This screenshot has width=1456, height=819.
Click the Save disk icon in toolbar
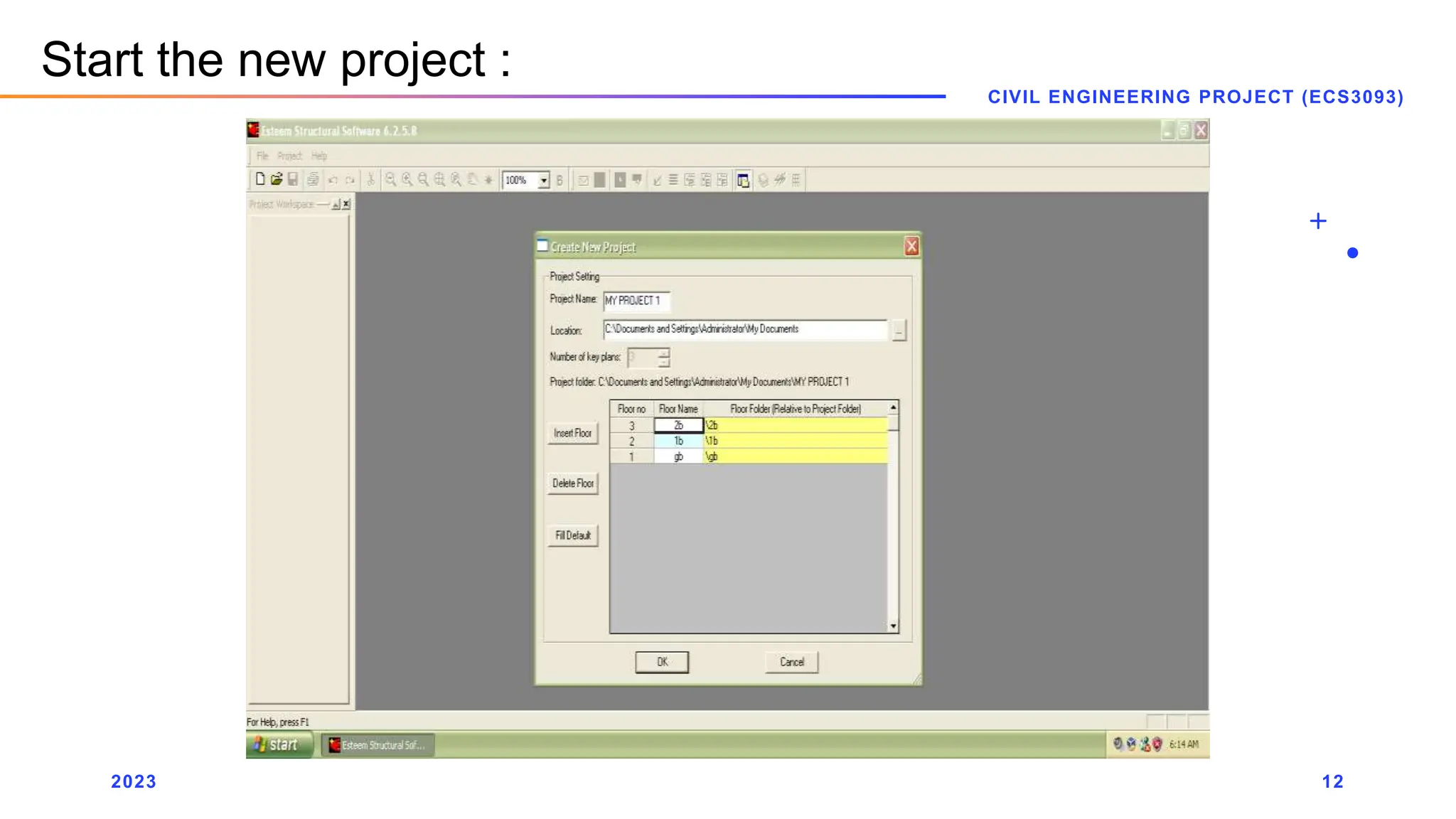(x=292, y=180)
